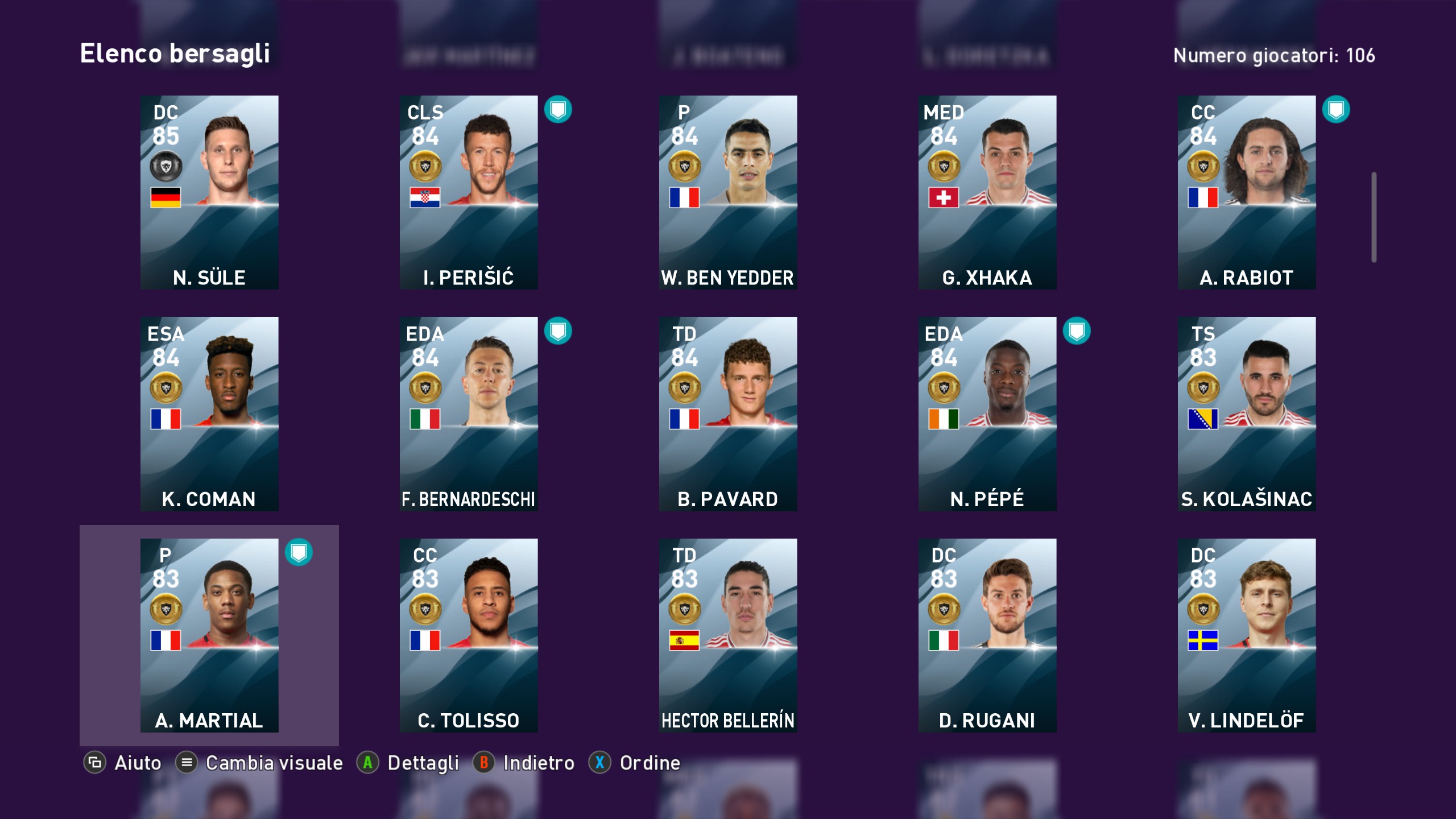The width and height of the screenshot is (1456, 819).
Task: Select the Hector Bellerín player card
Action: pos(728,635)
